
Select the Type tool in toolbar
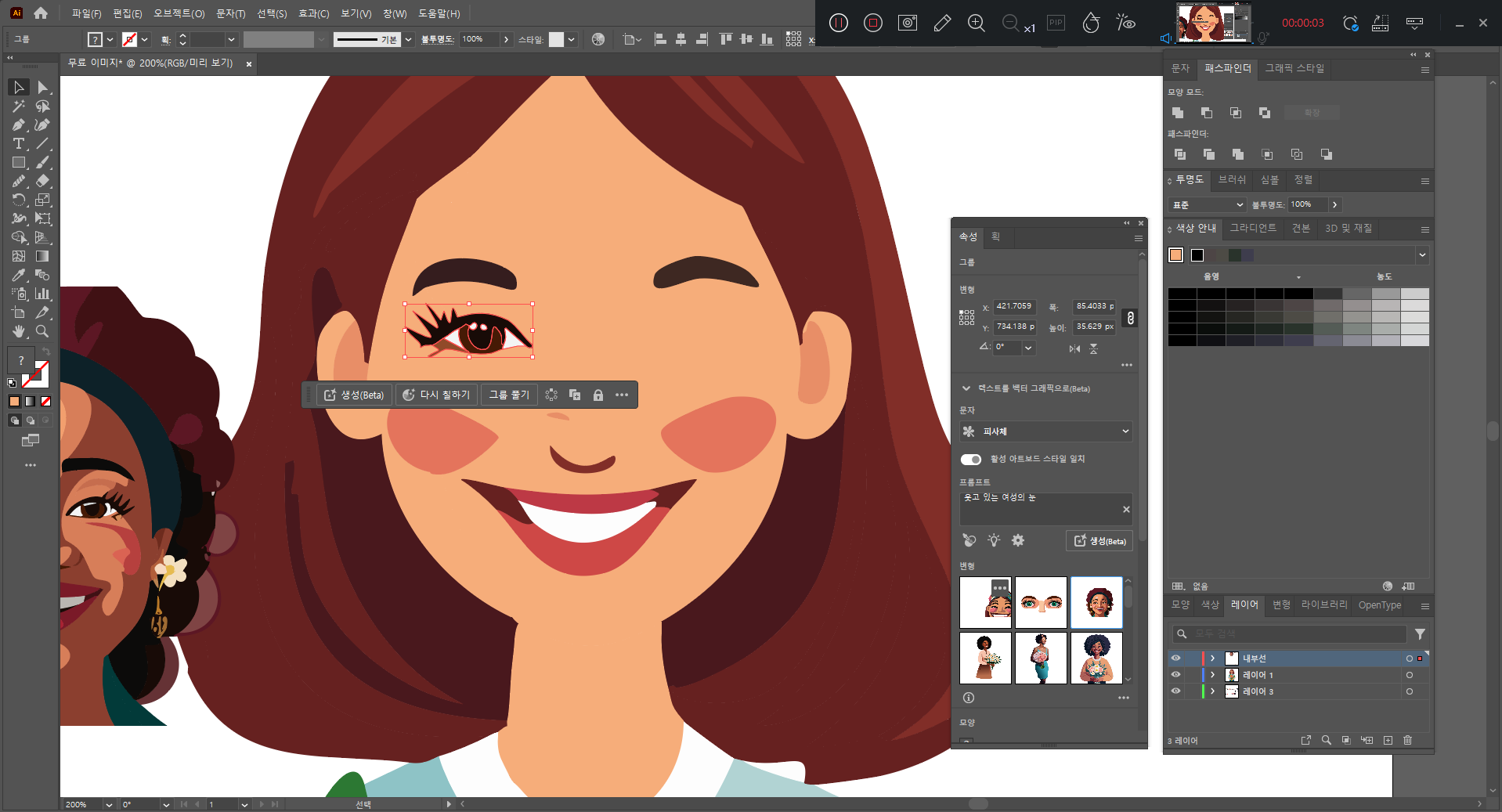[x=19, y=144]
